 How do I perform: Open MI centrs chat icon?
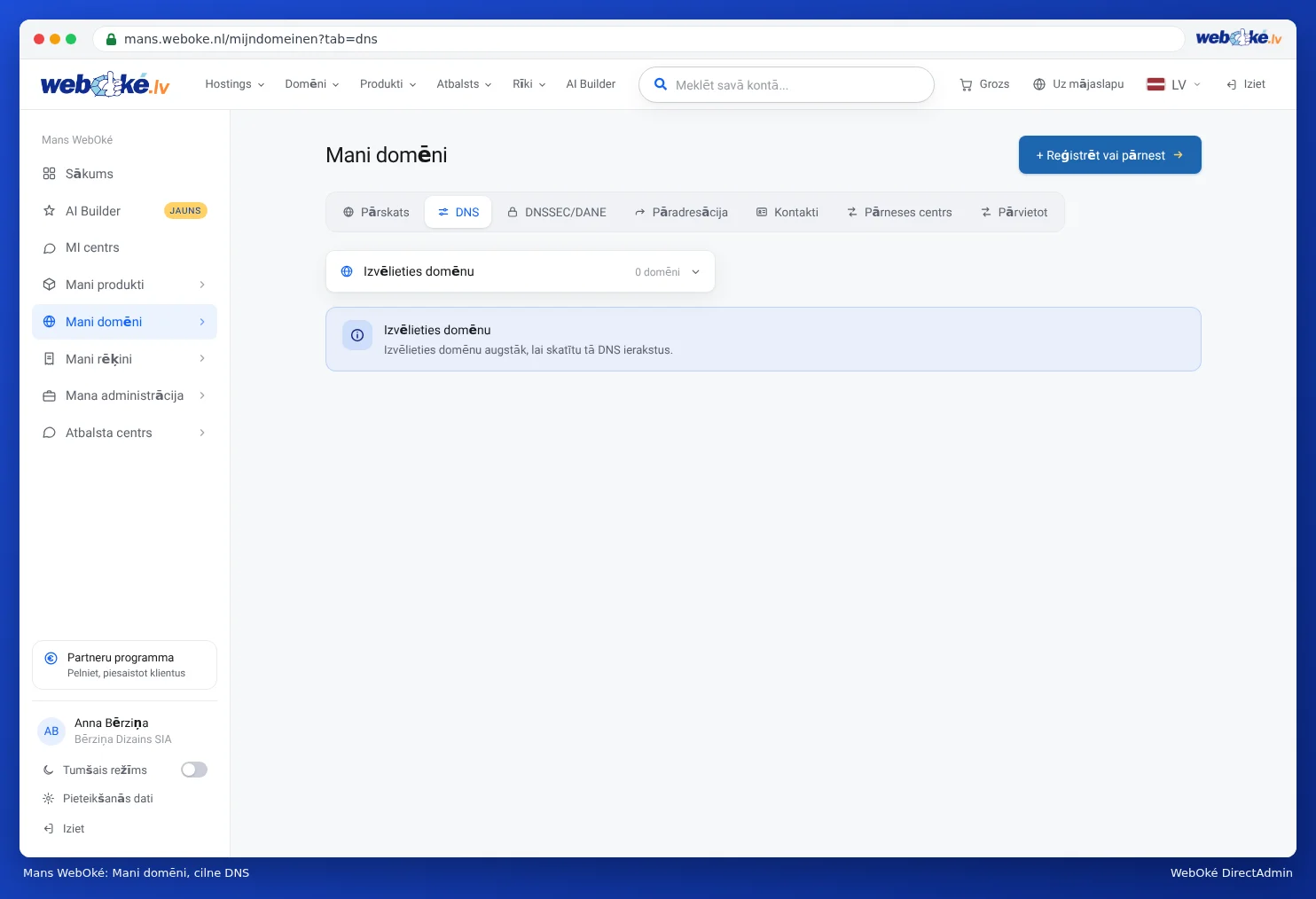[x=50, y=248]
